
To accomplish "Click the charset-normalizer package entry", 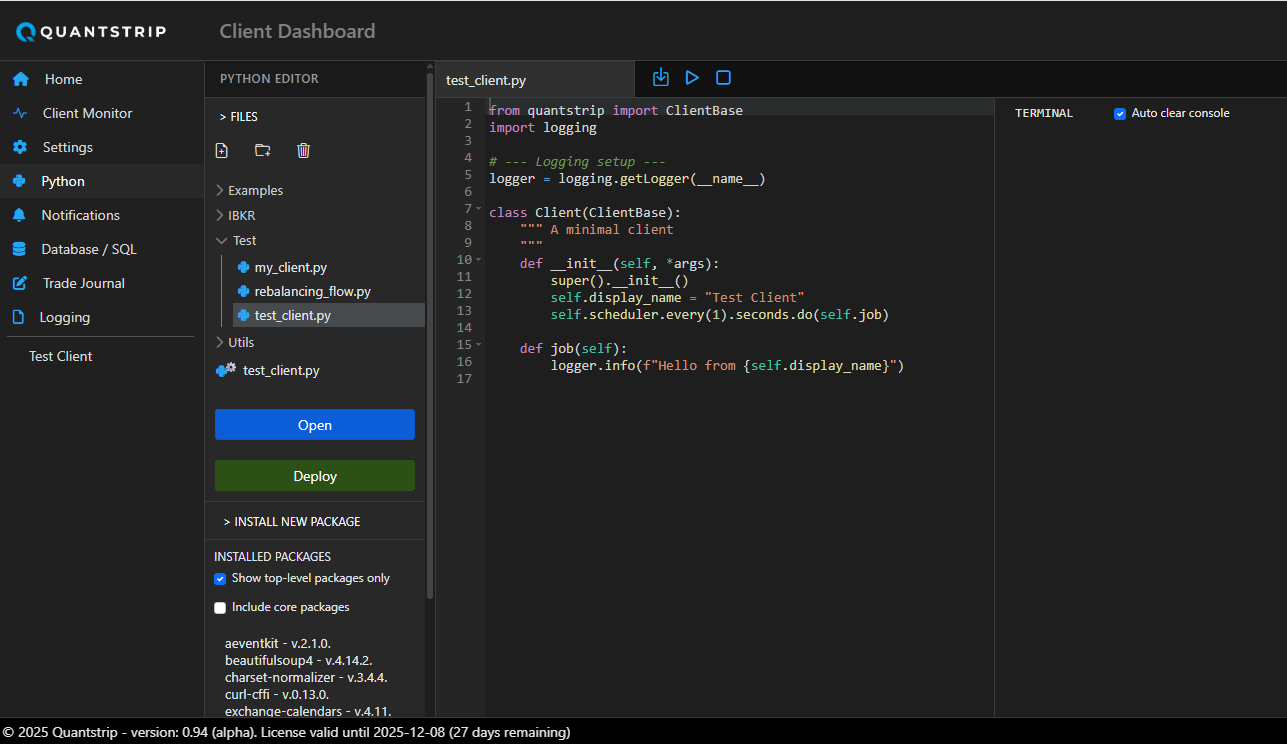I will click(x=306, y=677).
